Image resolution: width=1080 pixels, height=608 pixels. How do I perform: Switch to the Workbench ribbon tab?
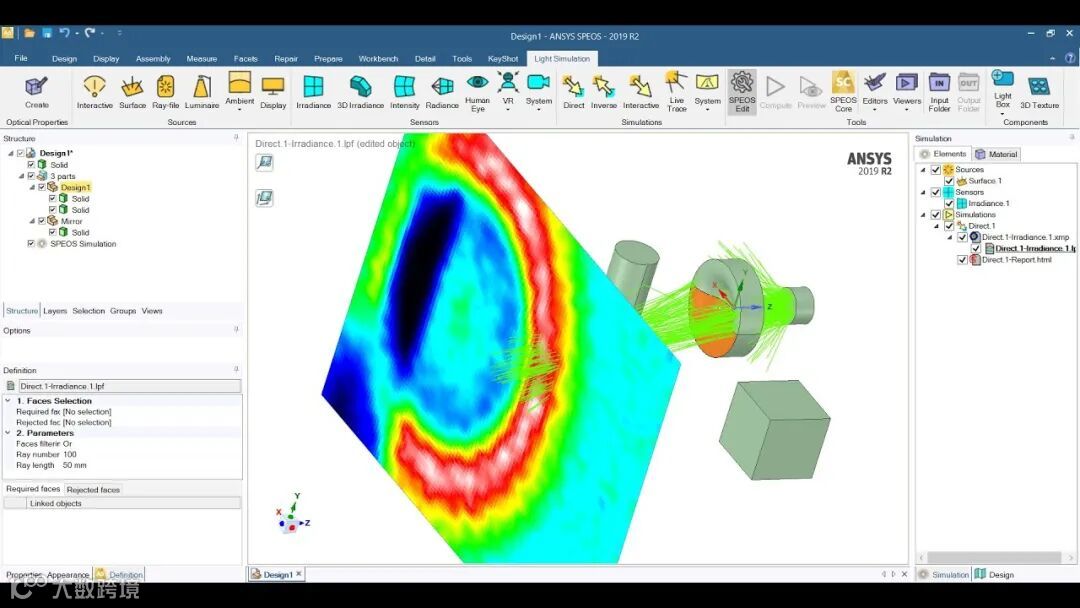click(378, 59)
